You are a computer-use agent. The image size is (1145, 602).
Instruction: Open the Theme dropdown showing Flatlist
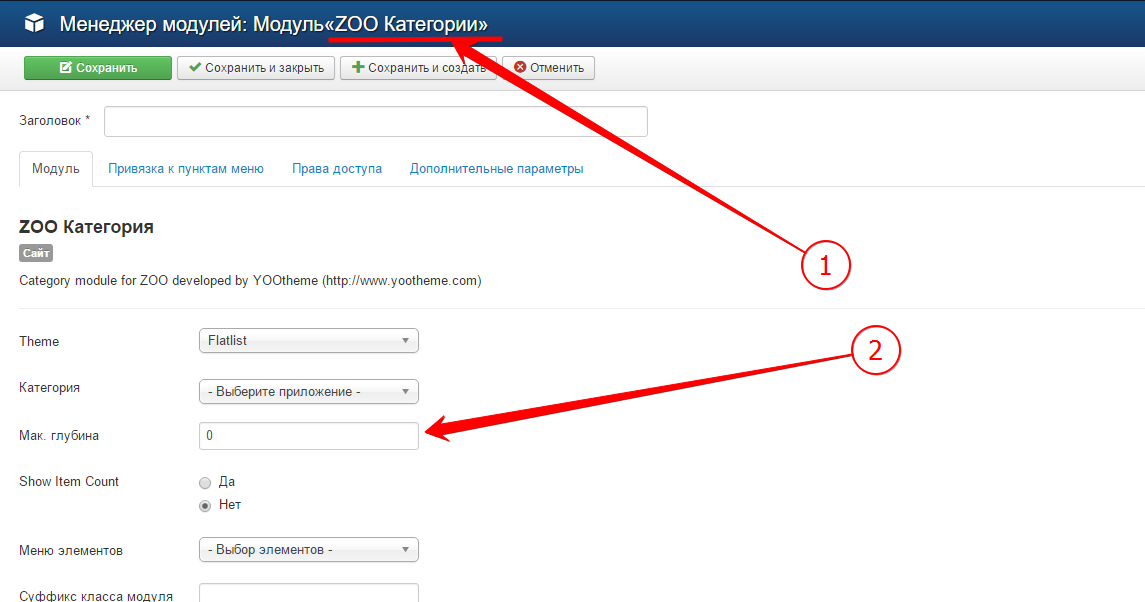(309, 340)
